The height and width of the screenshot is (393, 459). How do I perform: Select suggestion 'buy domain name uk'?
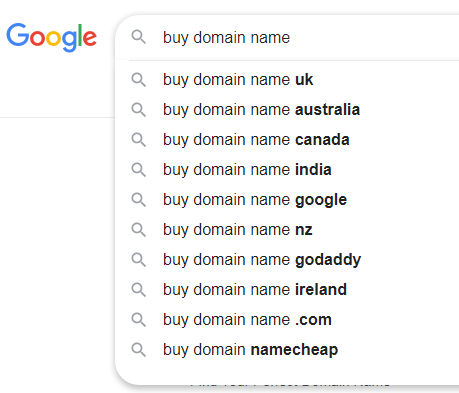click(287, 80)
